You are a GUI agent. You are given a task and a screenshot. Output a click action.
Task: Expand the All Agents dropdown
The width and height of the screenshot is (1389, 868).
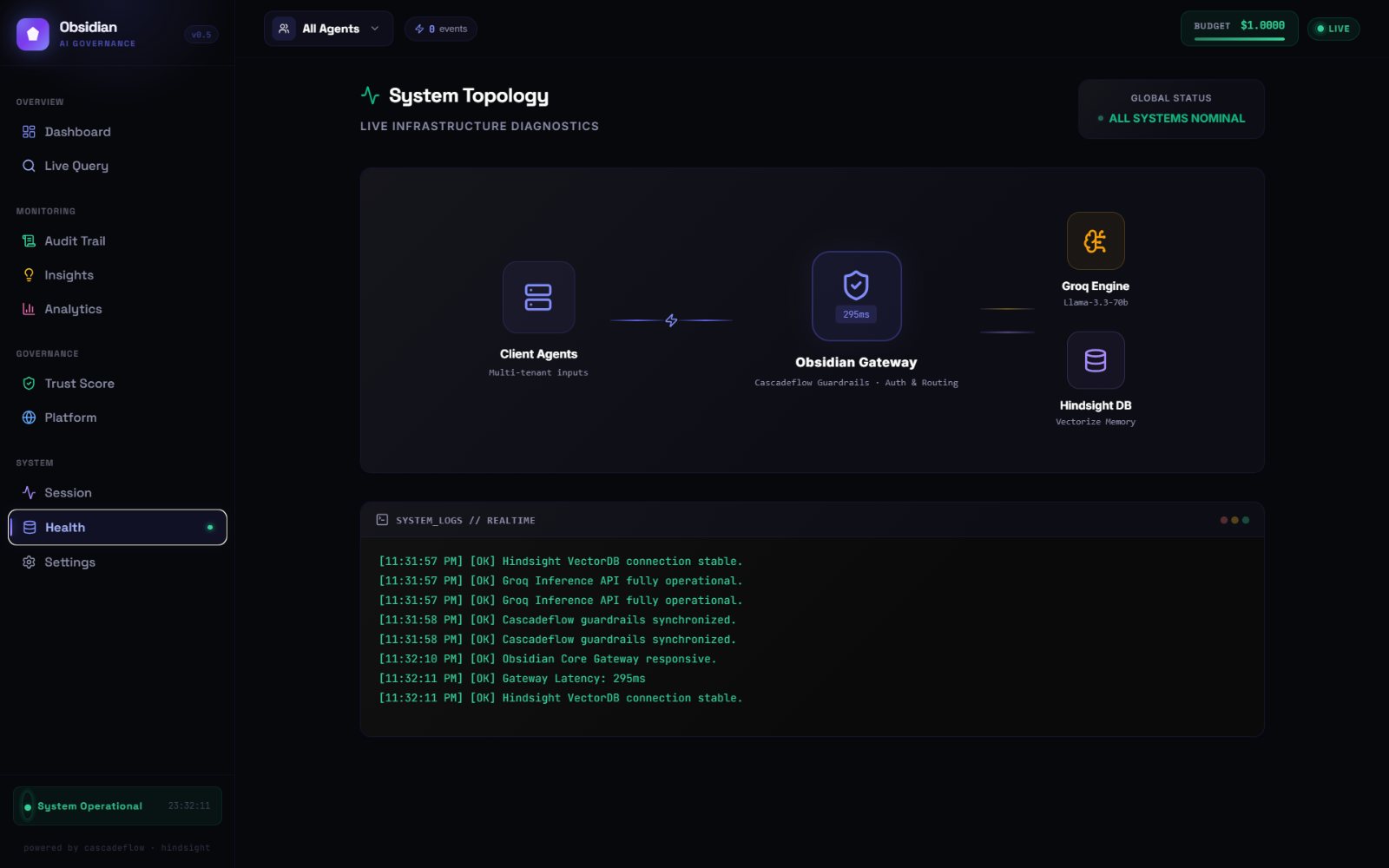[x=328, y=29]
